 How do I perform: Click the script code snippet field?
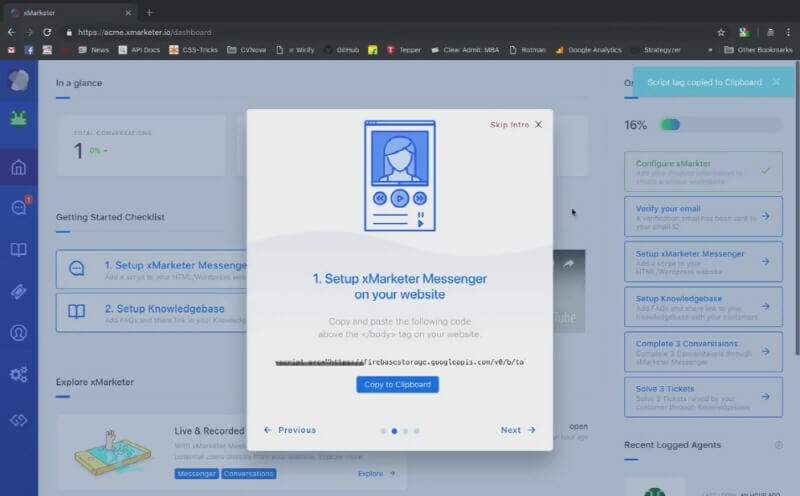point(399,362)
